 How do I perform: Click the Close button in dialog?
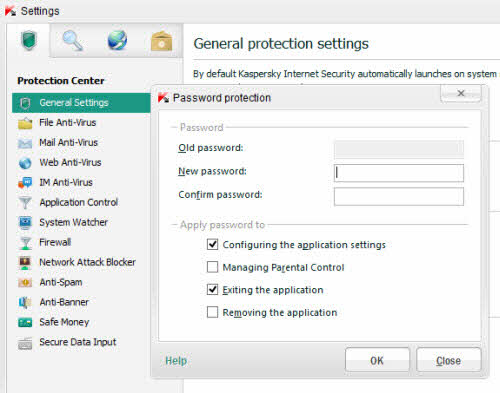coord(448,360)
